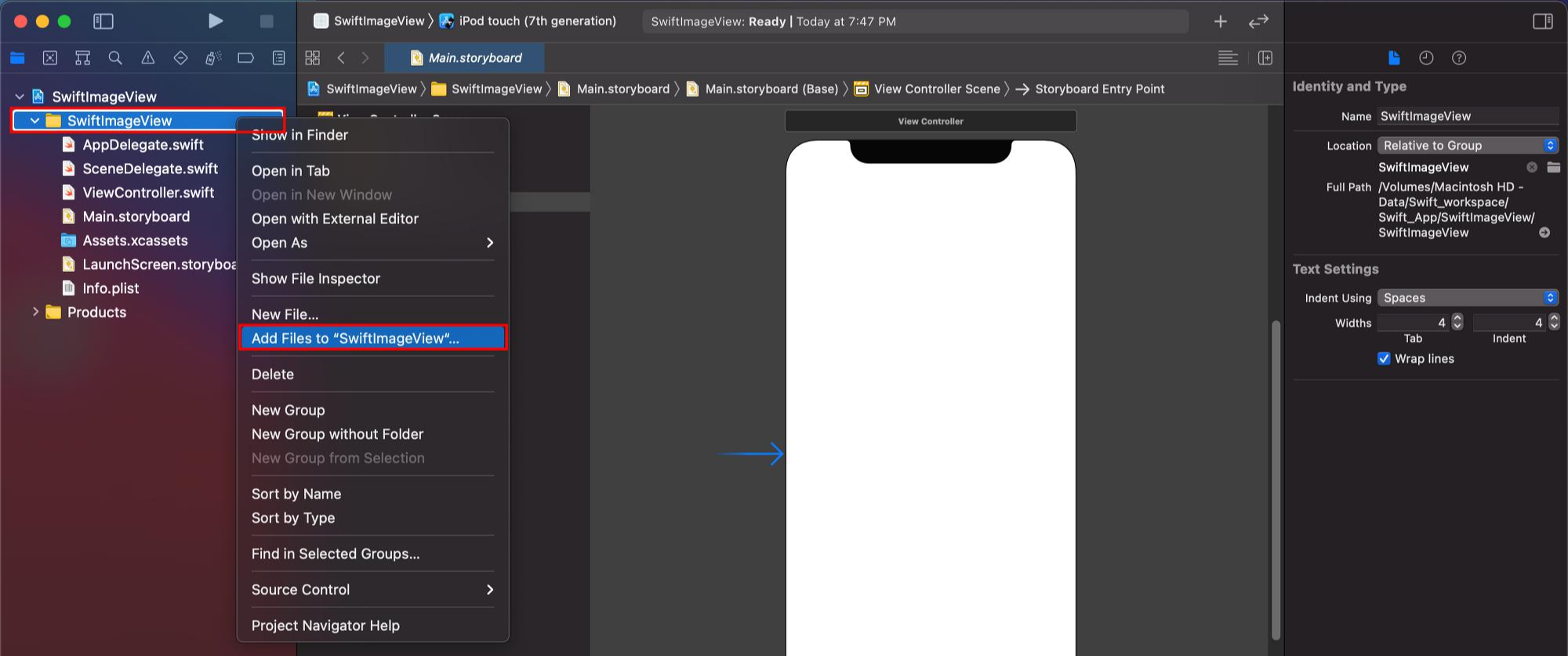Screen dimensions: 1568x656
Task: Click Main.storyboard (Base) in jump bar
Action: point(763,89)
